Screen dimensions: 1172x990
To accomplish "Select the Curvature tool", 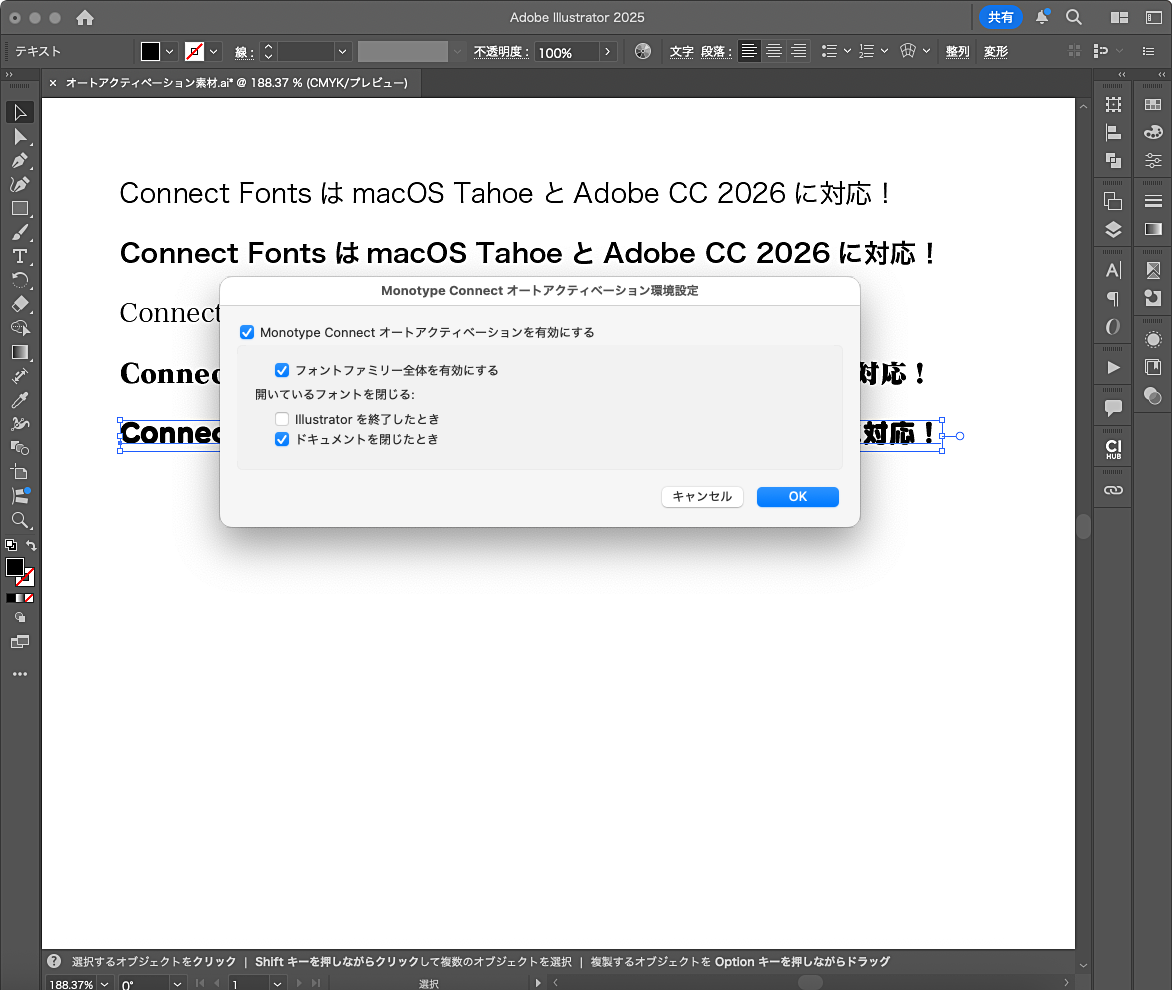I will 20,185.
